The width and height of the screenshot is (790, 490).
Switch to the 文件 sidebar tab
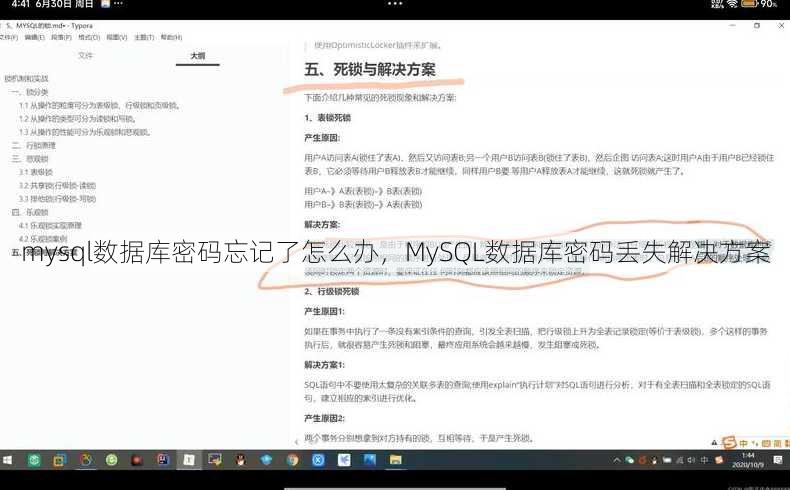[x=86, y=55]
